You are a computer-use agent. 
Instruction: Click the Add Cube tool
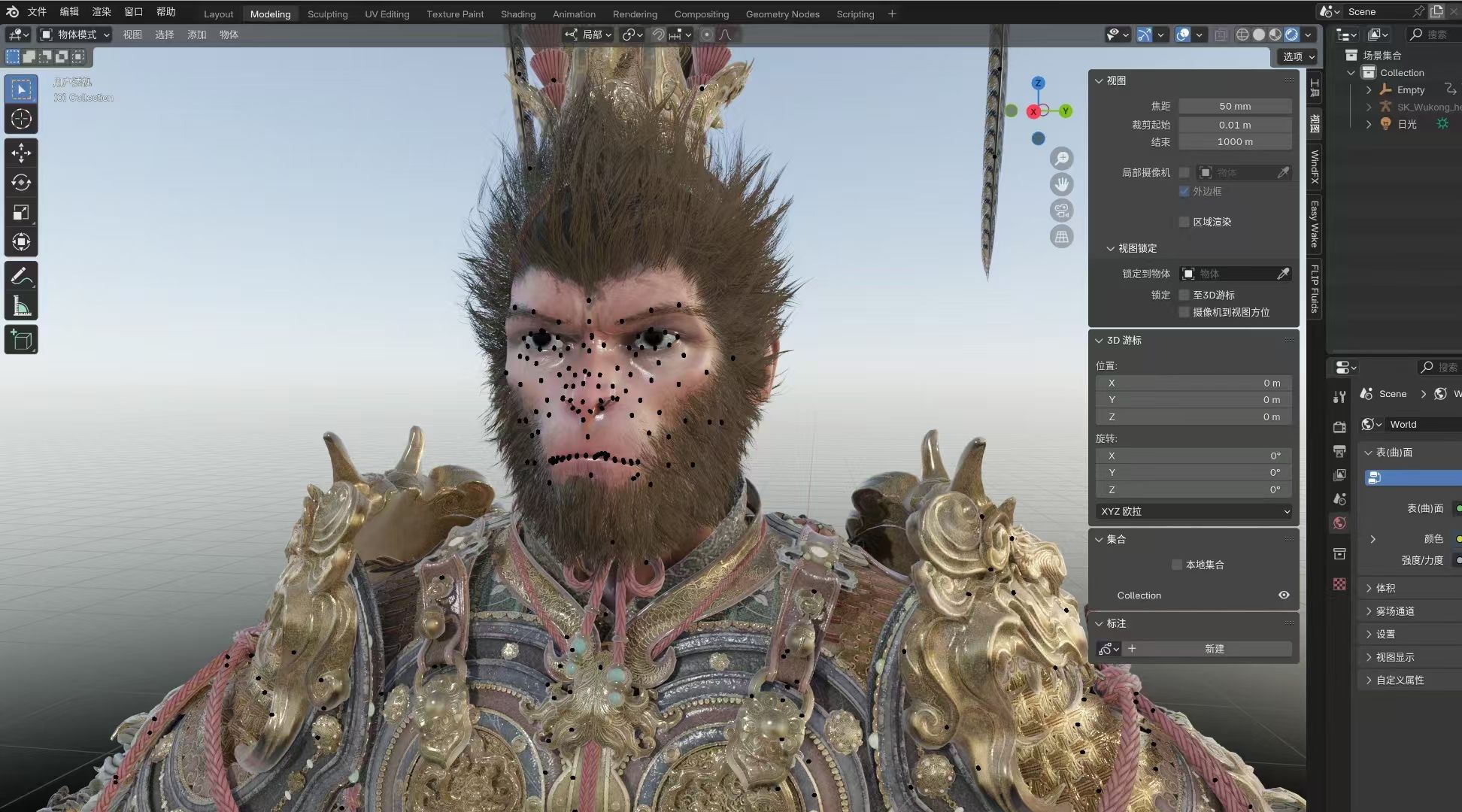(21, 340)
